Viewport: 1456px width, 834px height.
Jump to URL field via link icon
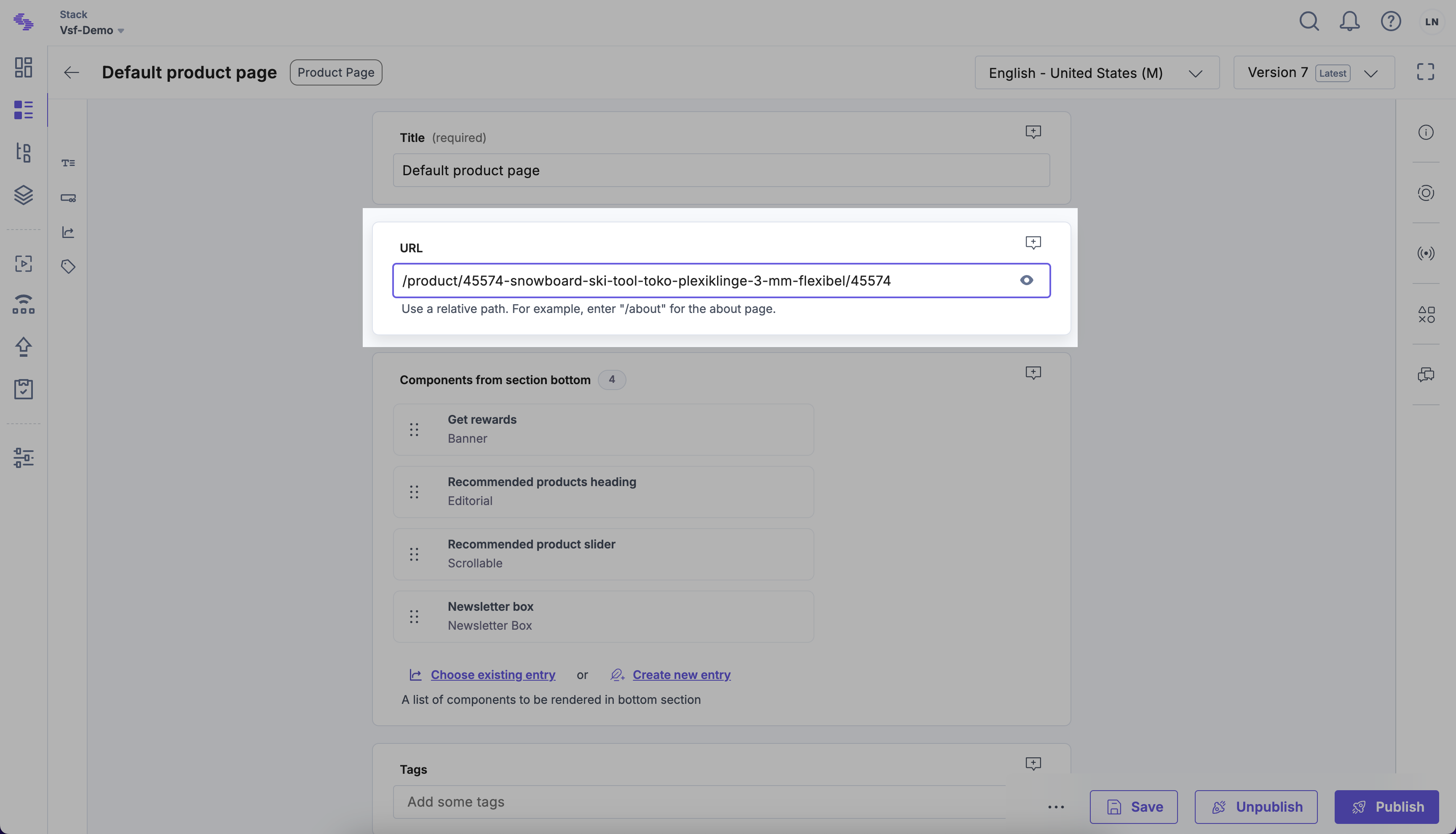(x=68, y=198)
